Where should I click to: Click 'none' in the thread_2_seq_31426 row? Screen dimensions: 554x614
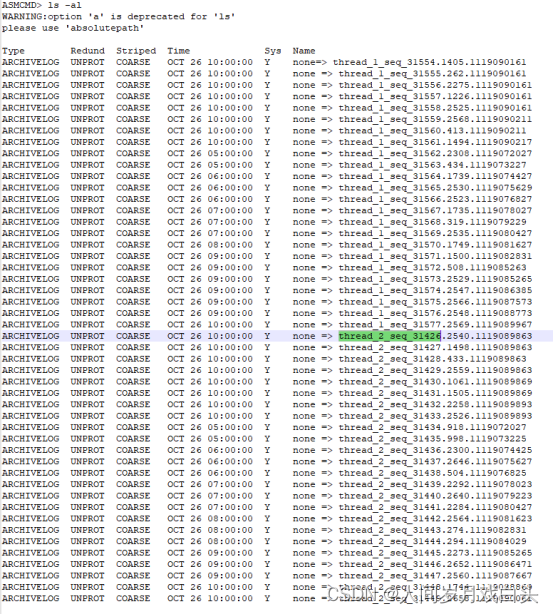pyautogui.click(x=304, y=336)
